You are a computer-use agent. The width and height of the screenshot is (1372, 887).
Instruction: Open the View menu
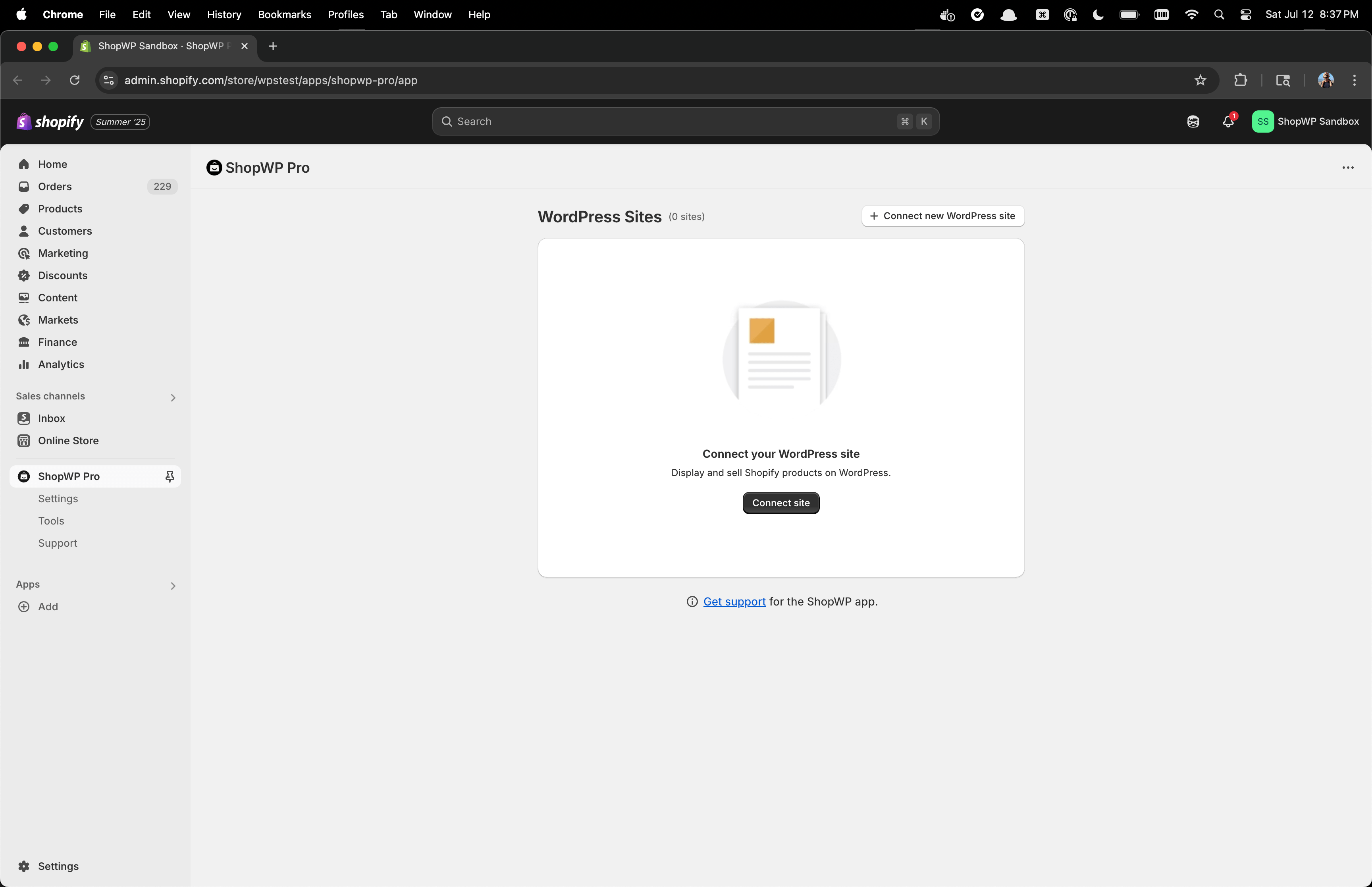click(179, 14)
